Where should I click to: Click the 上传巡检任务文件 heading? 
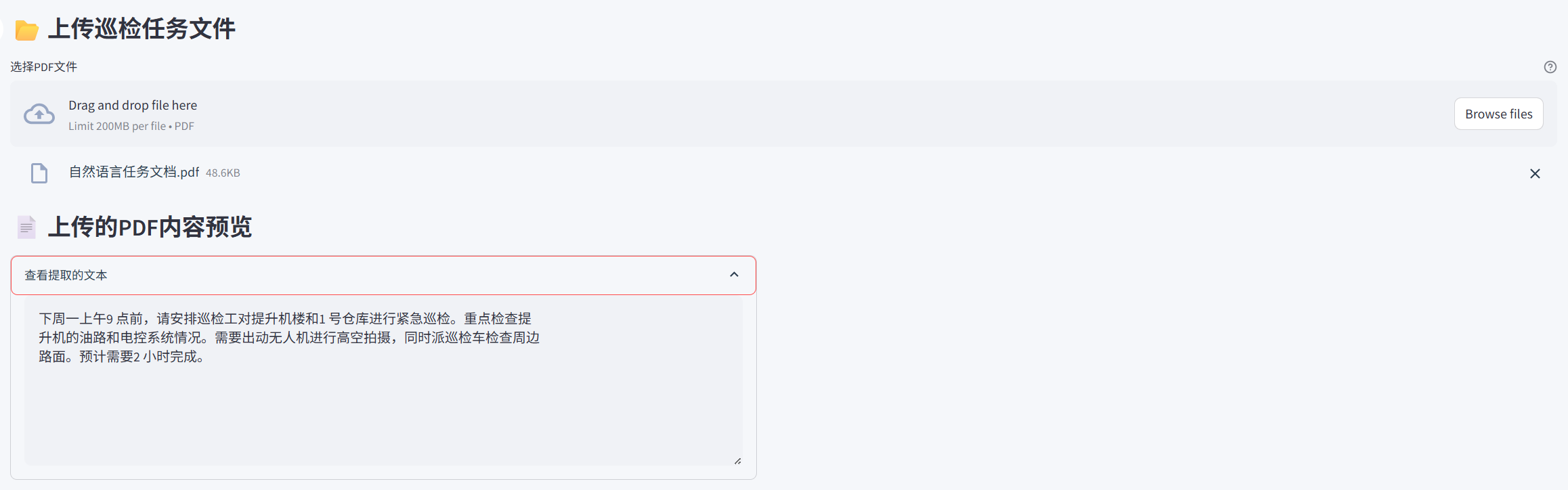click(x=141, y=29)
